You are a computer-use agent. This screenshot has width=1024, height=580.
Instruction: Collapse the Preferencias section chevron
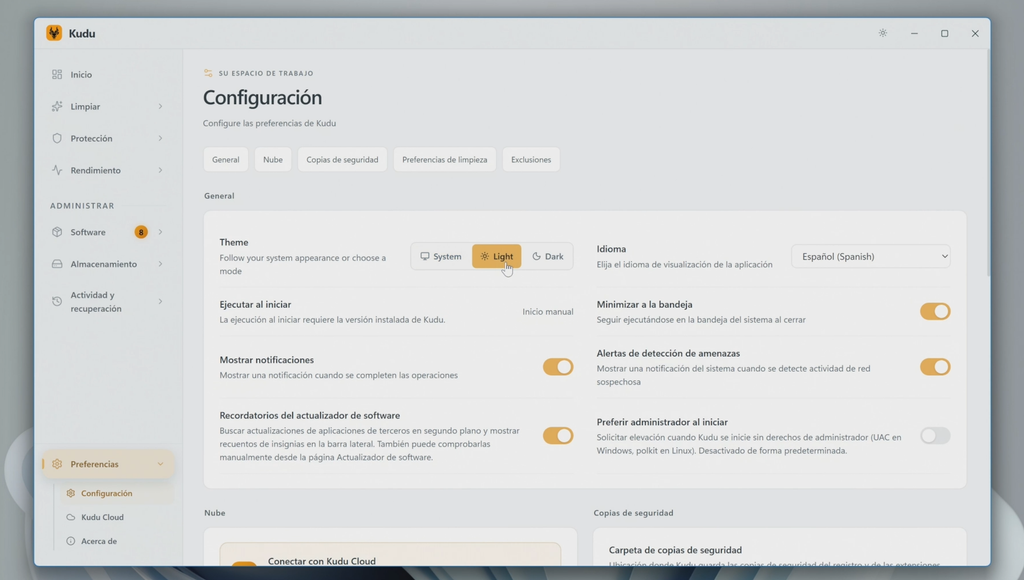(x=160, y=464)
